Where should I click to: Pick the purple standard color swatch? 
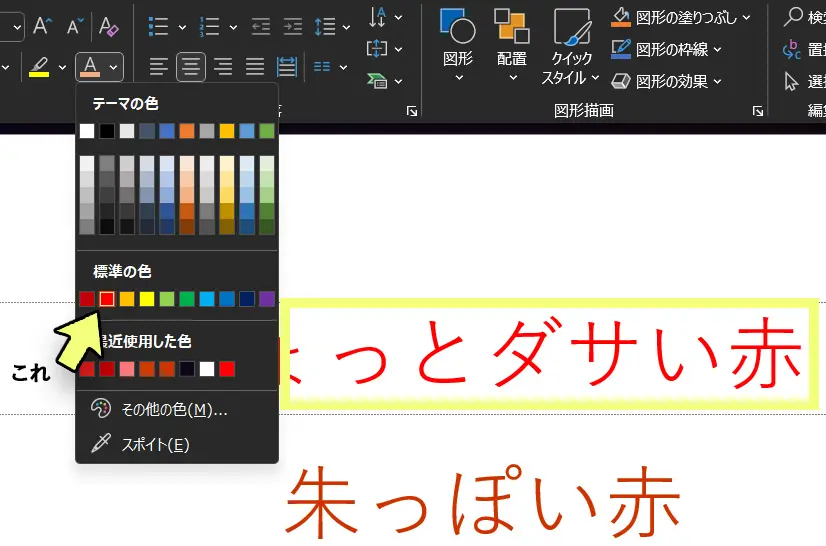point(267,298)
